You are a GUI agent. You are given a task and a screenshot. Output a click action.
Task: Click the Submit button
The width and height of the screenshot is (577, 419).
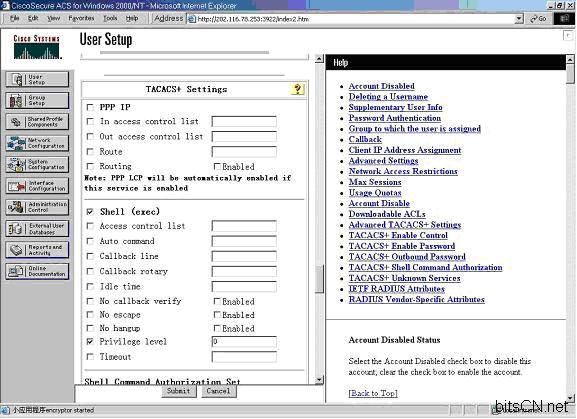pyautogui.click(x=178, y=391)
